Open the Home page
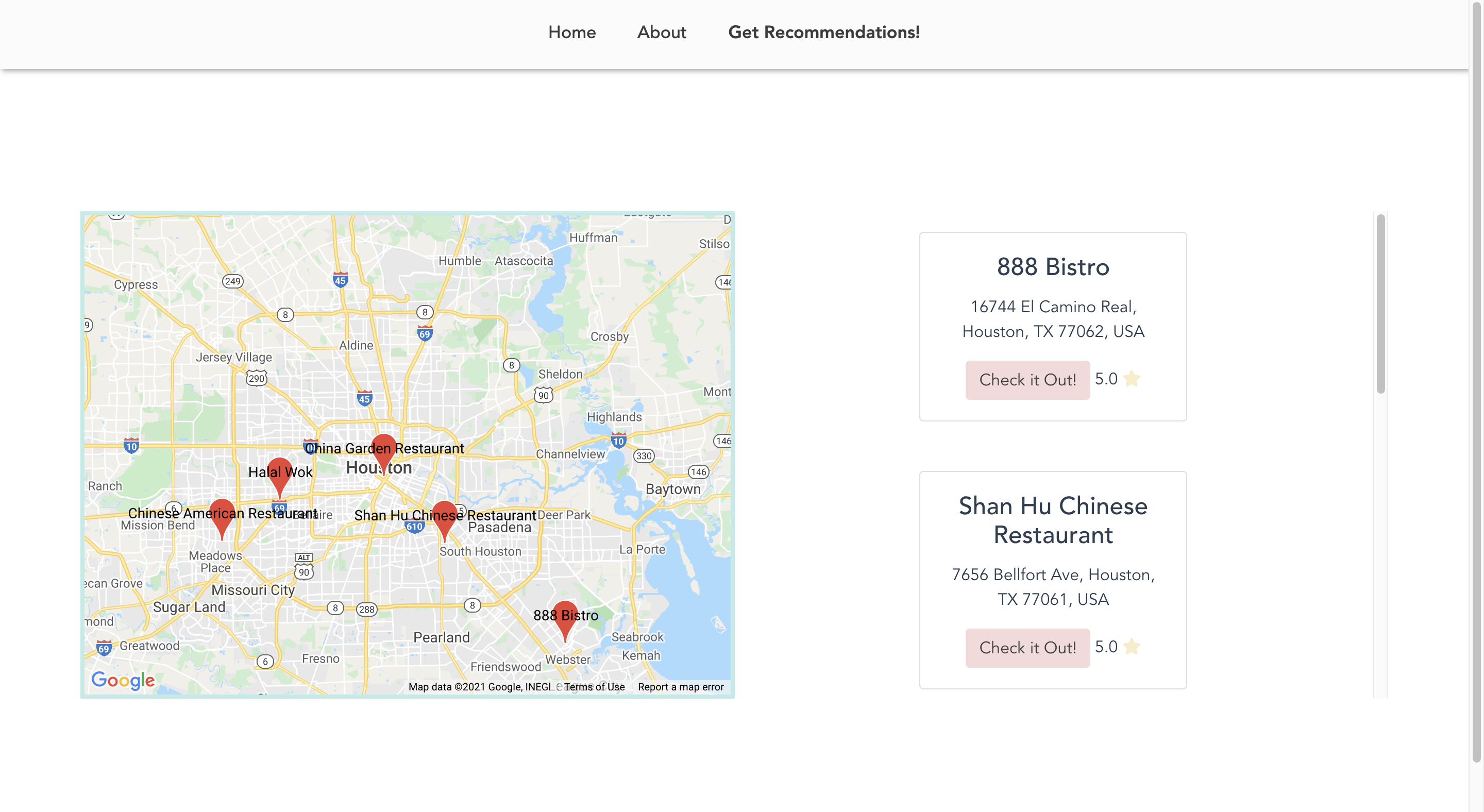This screenshot has height=812, width=1484. [571, 32]
